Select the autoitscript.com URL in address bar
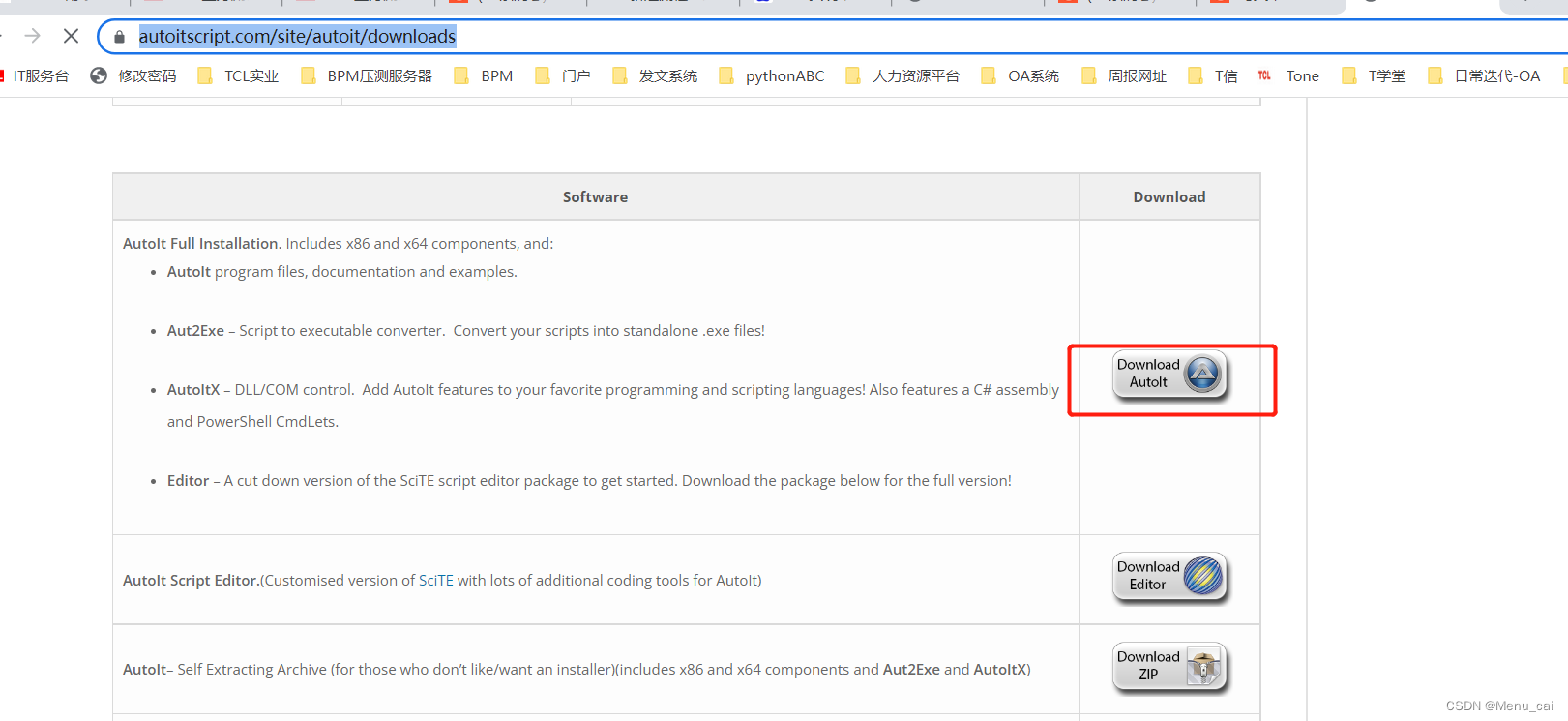 point(297,37)
